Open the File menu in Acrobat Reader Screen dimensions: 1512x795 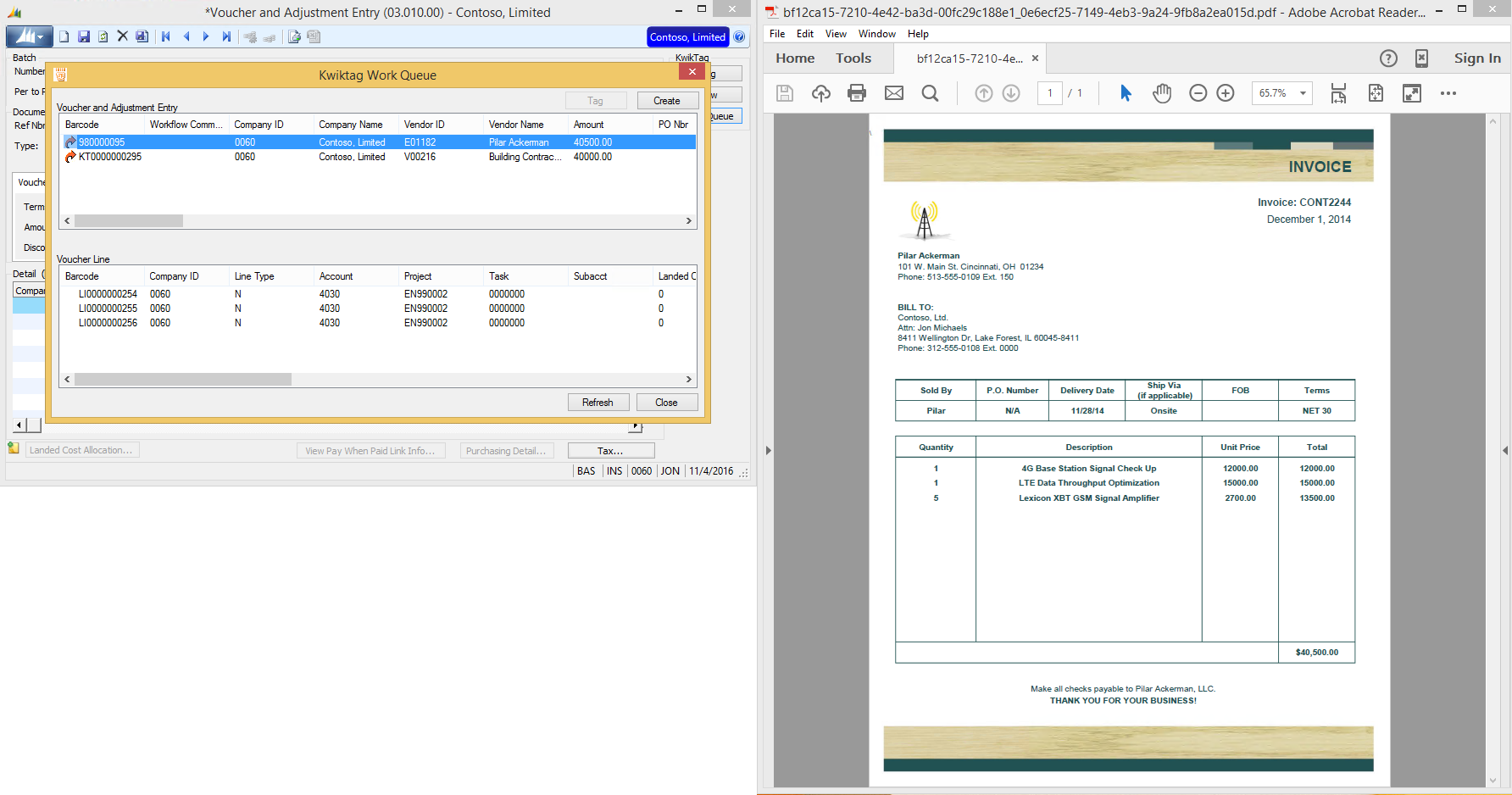pyautogui.click(x=777, y=34)
